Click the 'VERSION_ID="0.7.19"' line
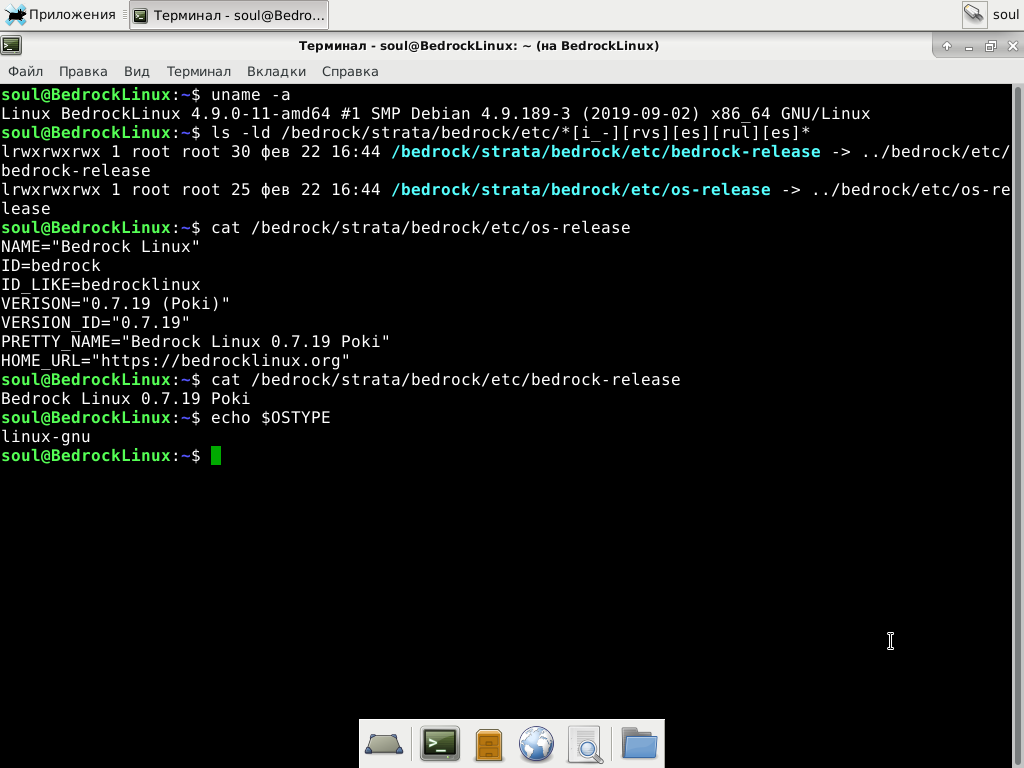The height and width of the screenshot is (768, 1024). [x=95, y=322]
